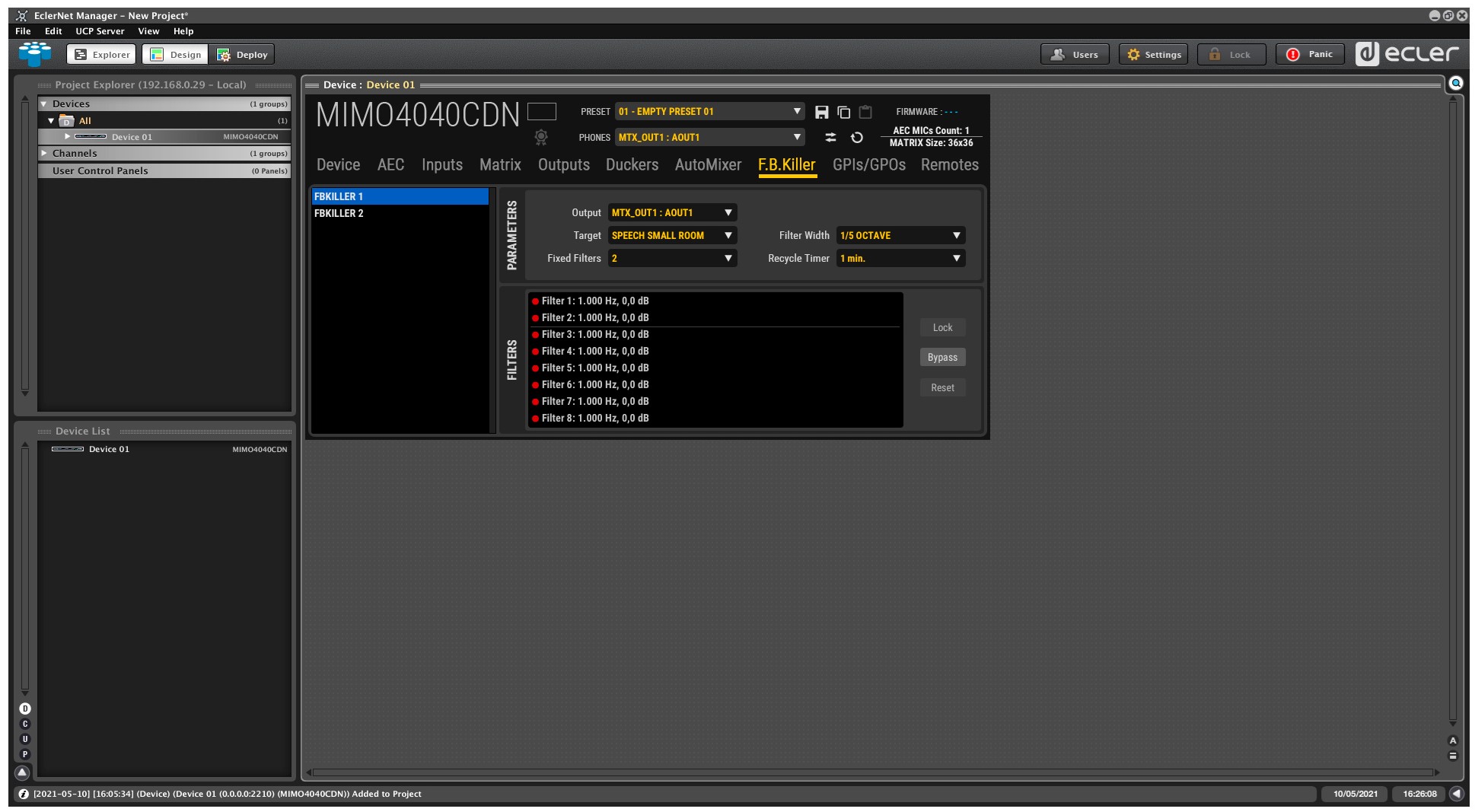This screenshot has width=1475, height=812.
Task: Toggle Filter 4 red indicator
Action: (535, 352)
